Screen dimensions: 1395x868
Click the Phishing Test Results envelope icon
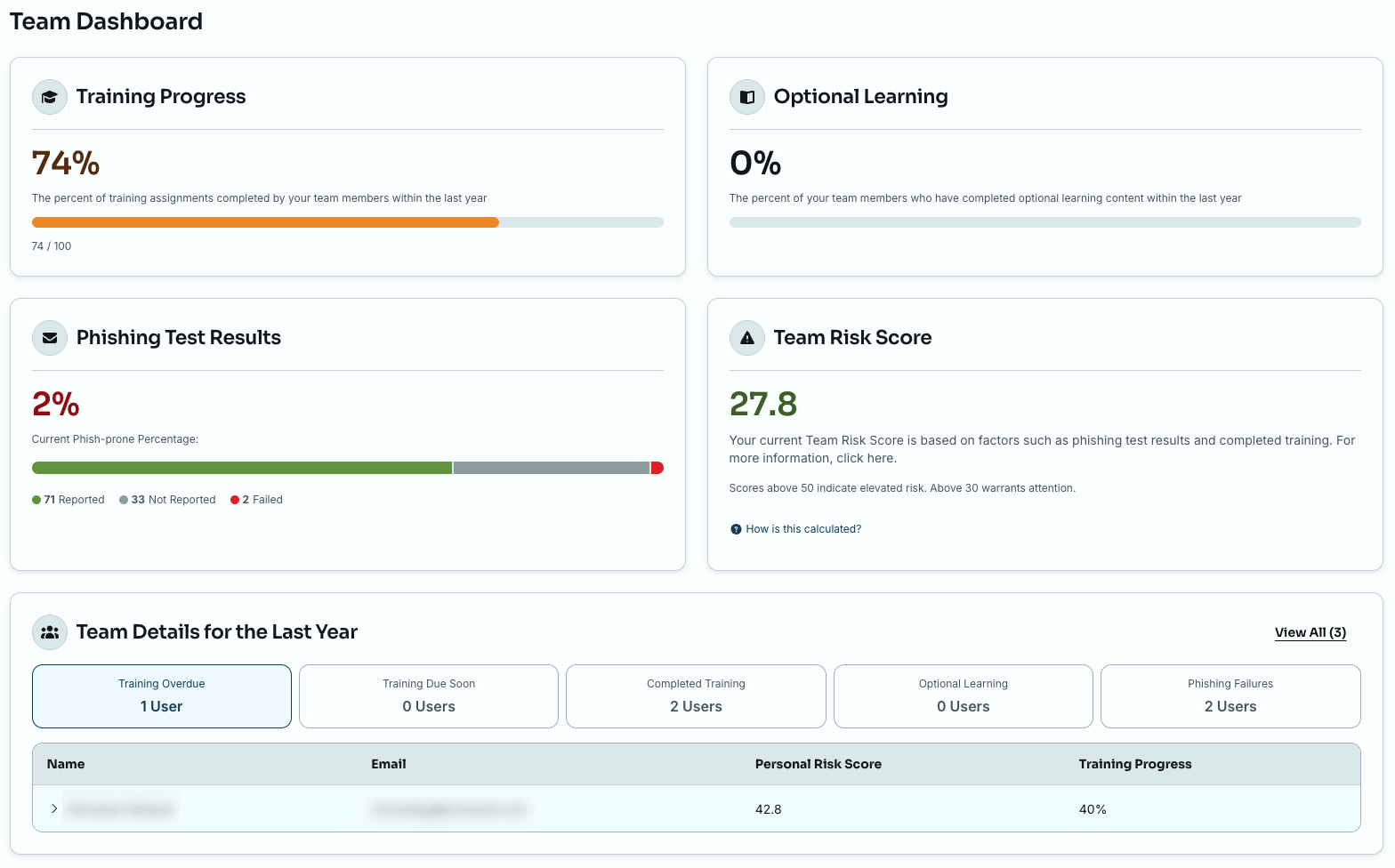50,338
